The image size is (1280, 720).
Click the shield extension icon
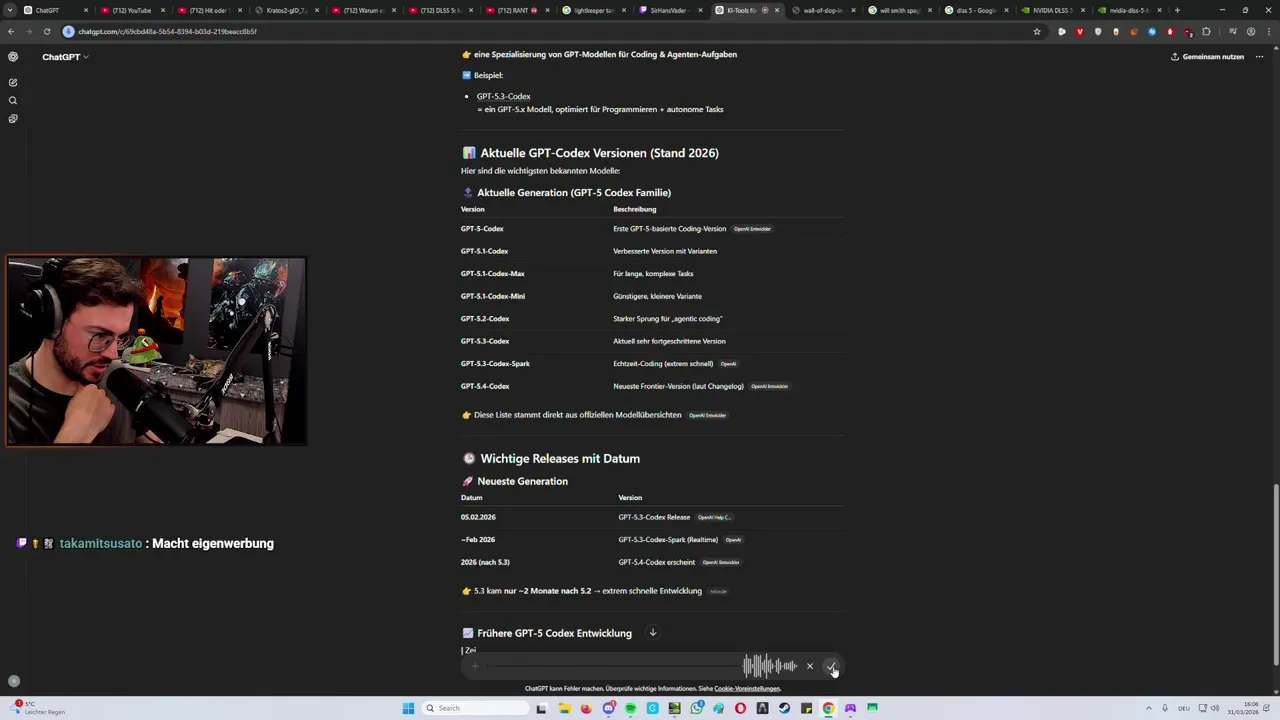pos(1098,31)
